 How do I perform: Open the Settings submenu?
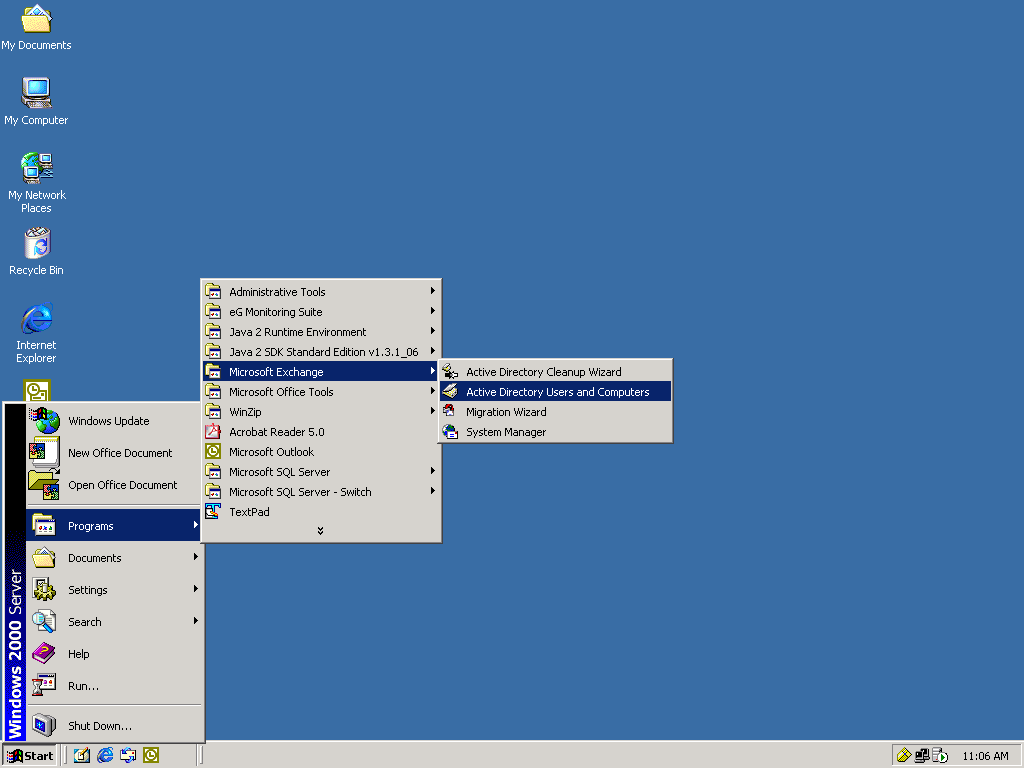click(114, 590)
